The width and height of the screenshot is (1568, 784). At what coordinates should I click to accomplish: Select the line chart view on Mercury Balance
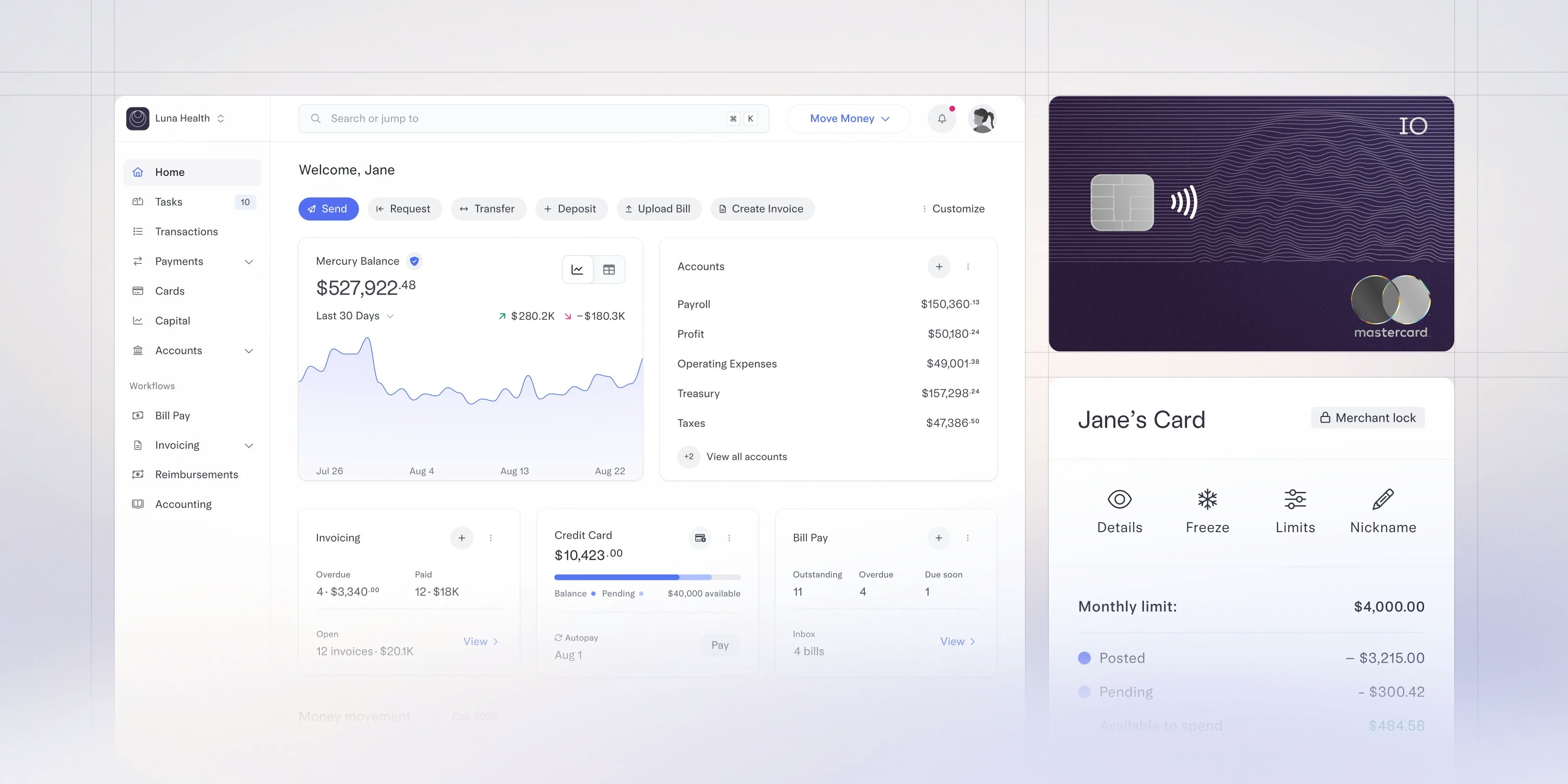coord(577,269)
